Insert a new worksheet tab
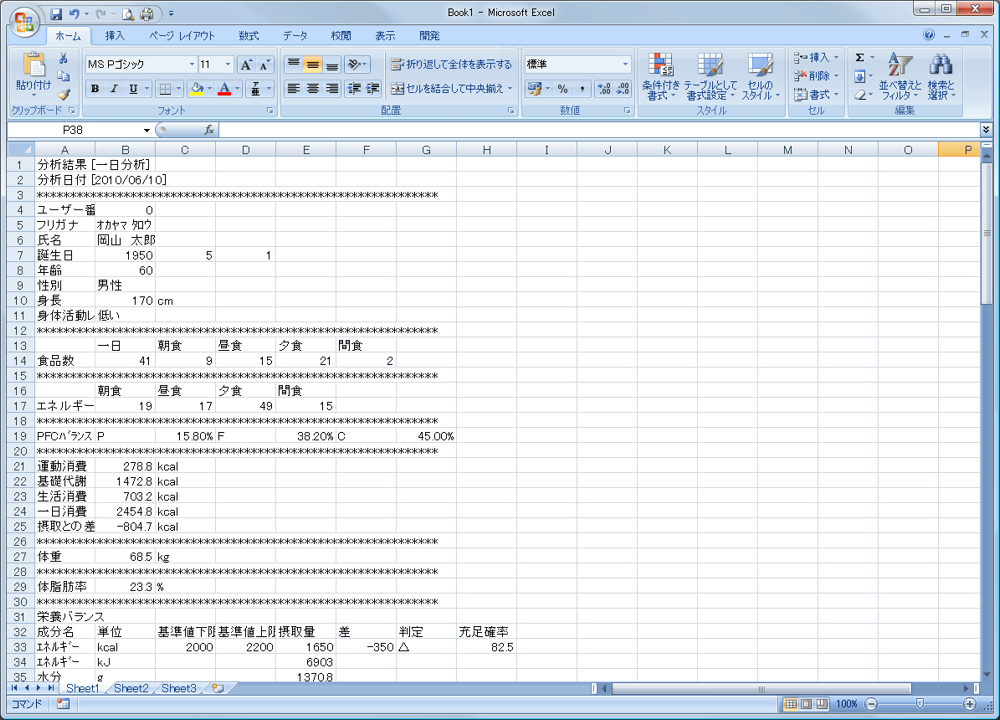 click(218, 688)
